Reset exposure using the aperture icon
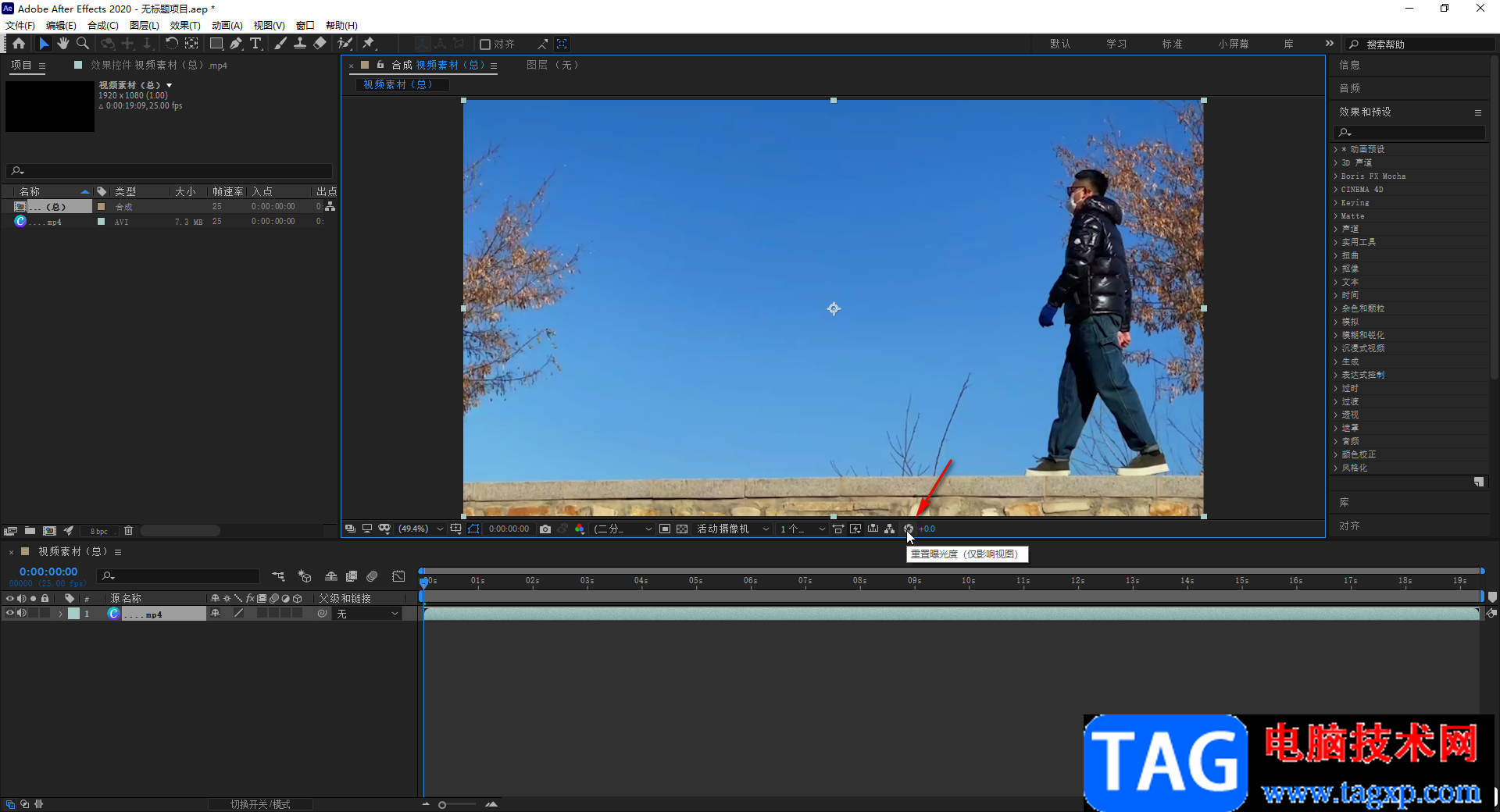 click(909, 529)
